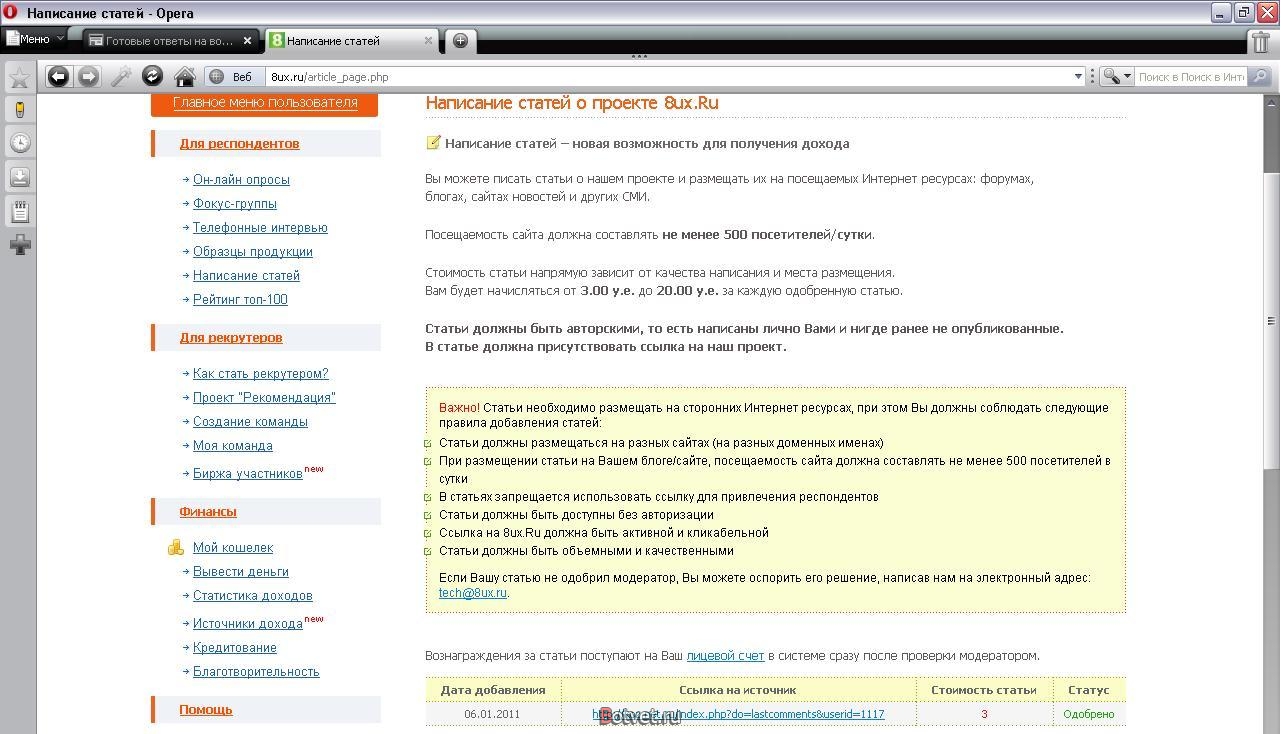Open Биржа участников link
This screenshot has height=734, width=1281.
point(247,474)
